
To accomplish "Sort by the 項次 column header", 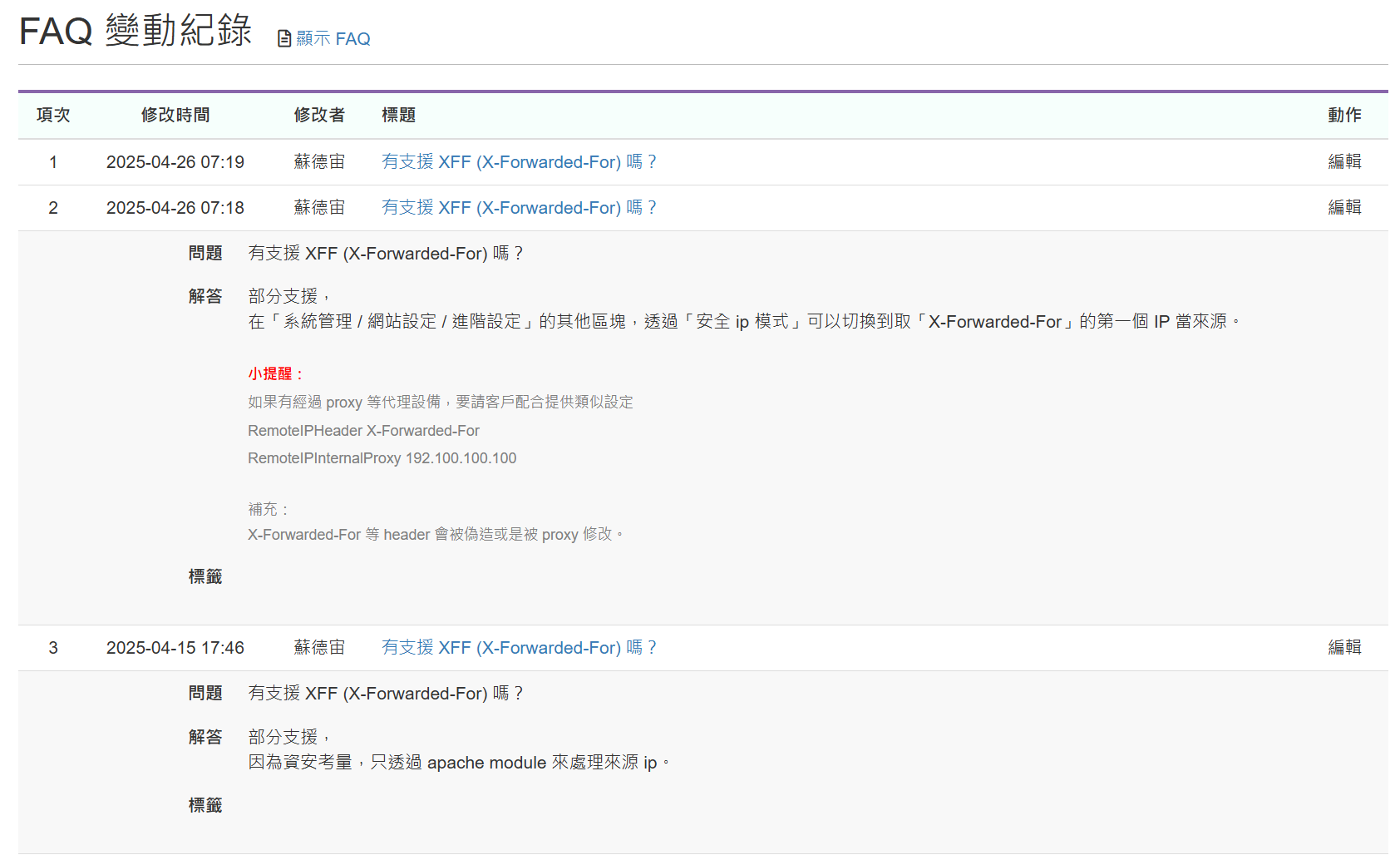I will tap(52, 115).
